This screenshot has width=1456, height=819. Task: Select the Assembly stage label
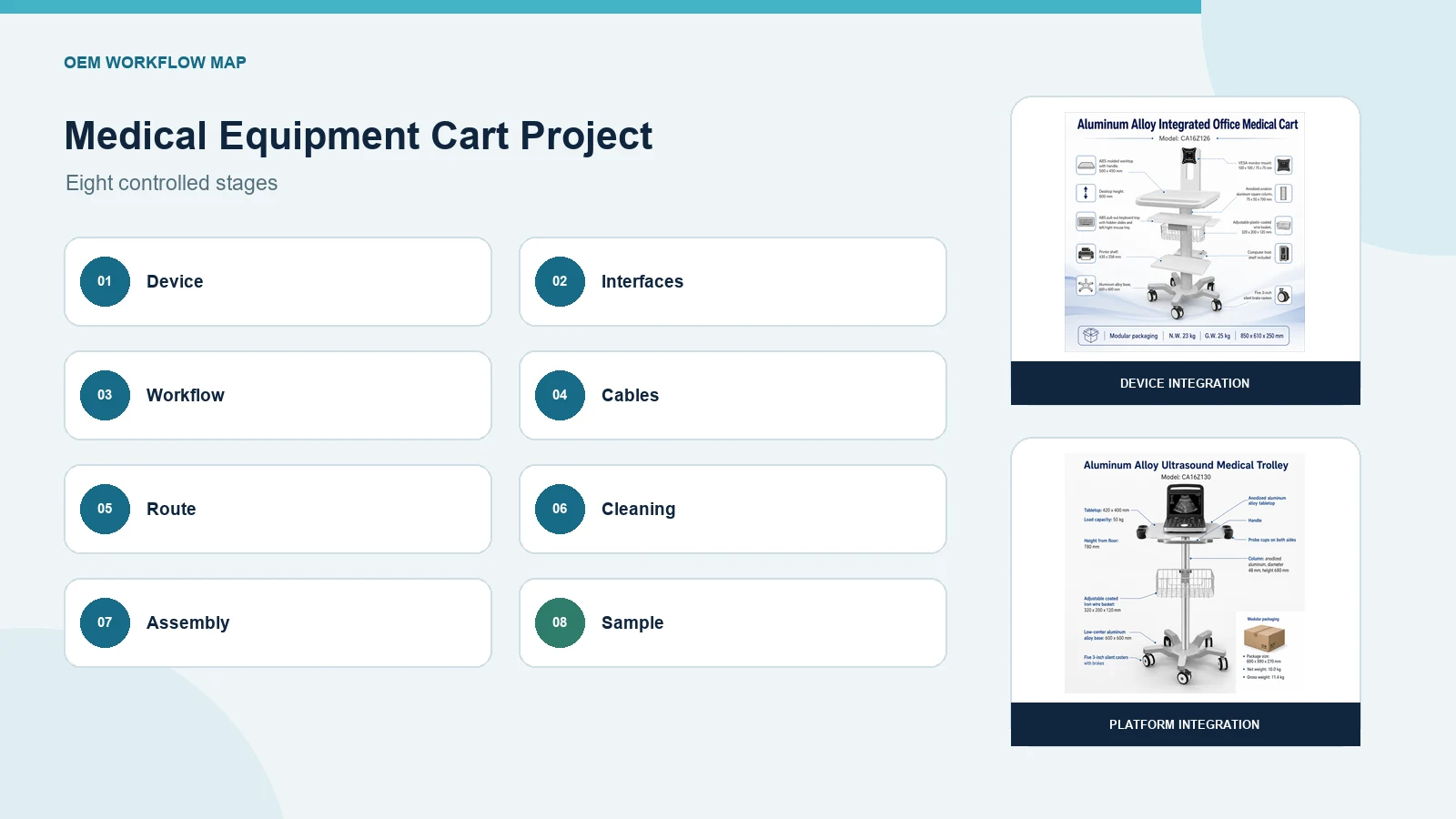coord(188,623)
